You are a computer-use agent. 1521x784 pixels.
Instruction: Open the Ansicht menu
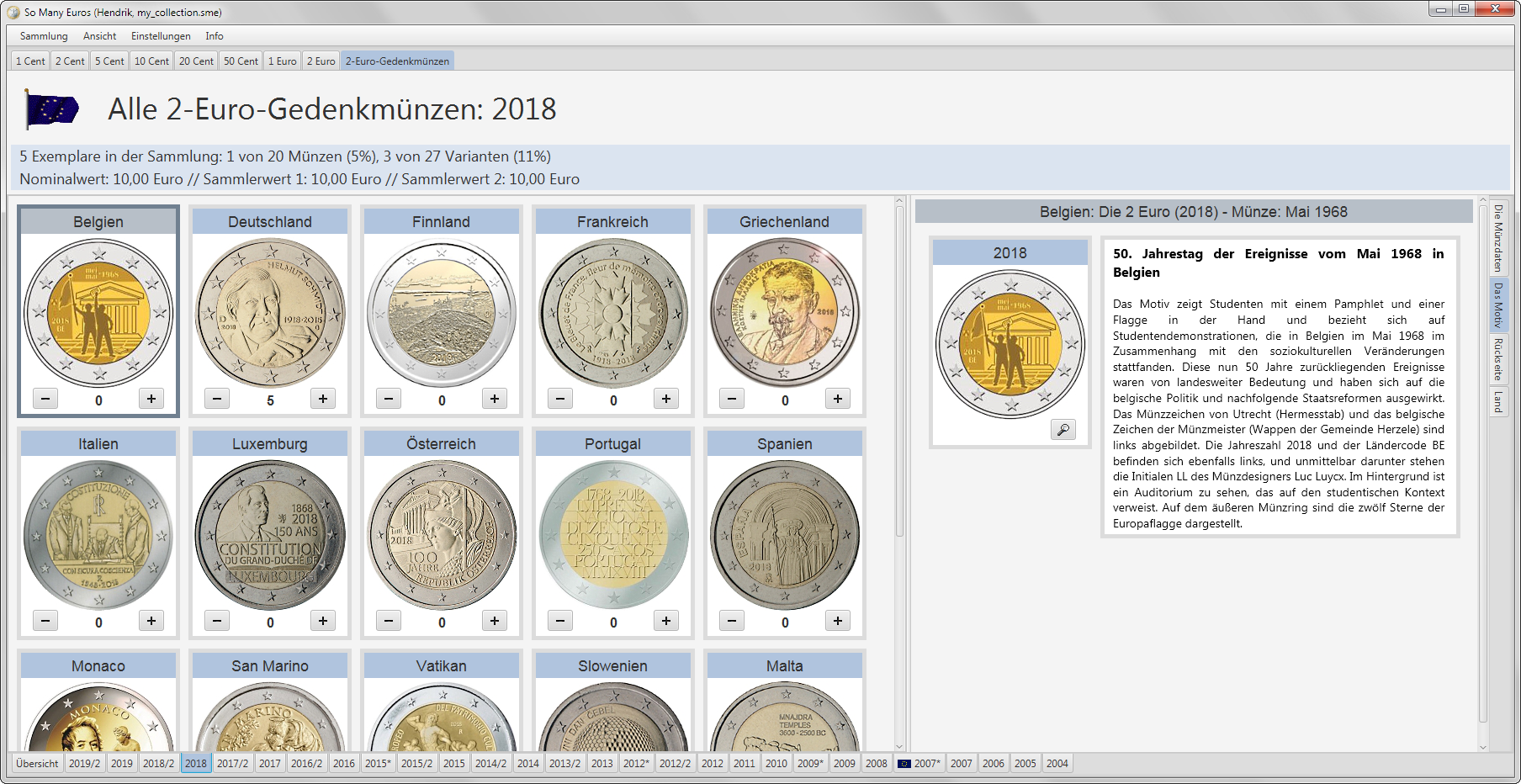99,36
